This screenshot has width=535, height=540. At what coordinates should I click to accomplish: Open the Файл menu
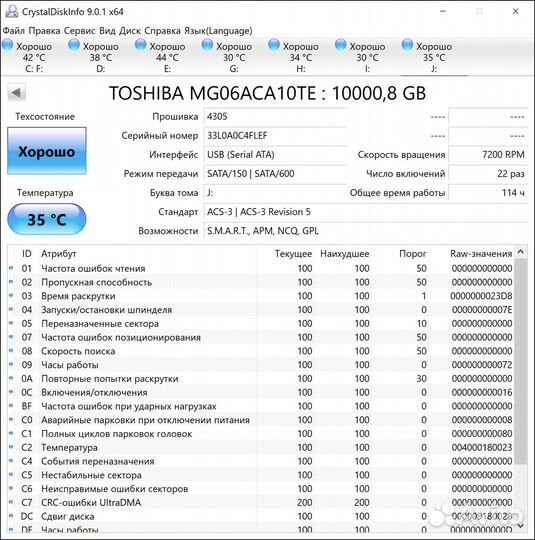[13, 31]
